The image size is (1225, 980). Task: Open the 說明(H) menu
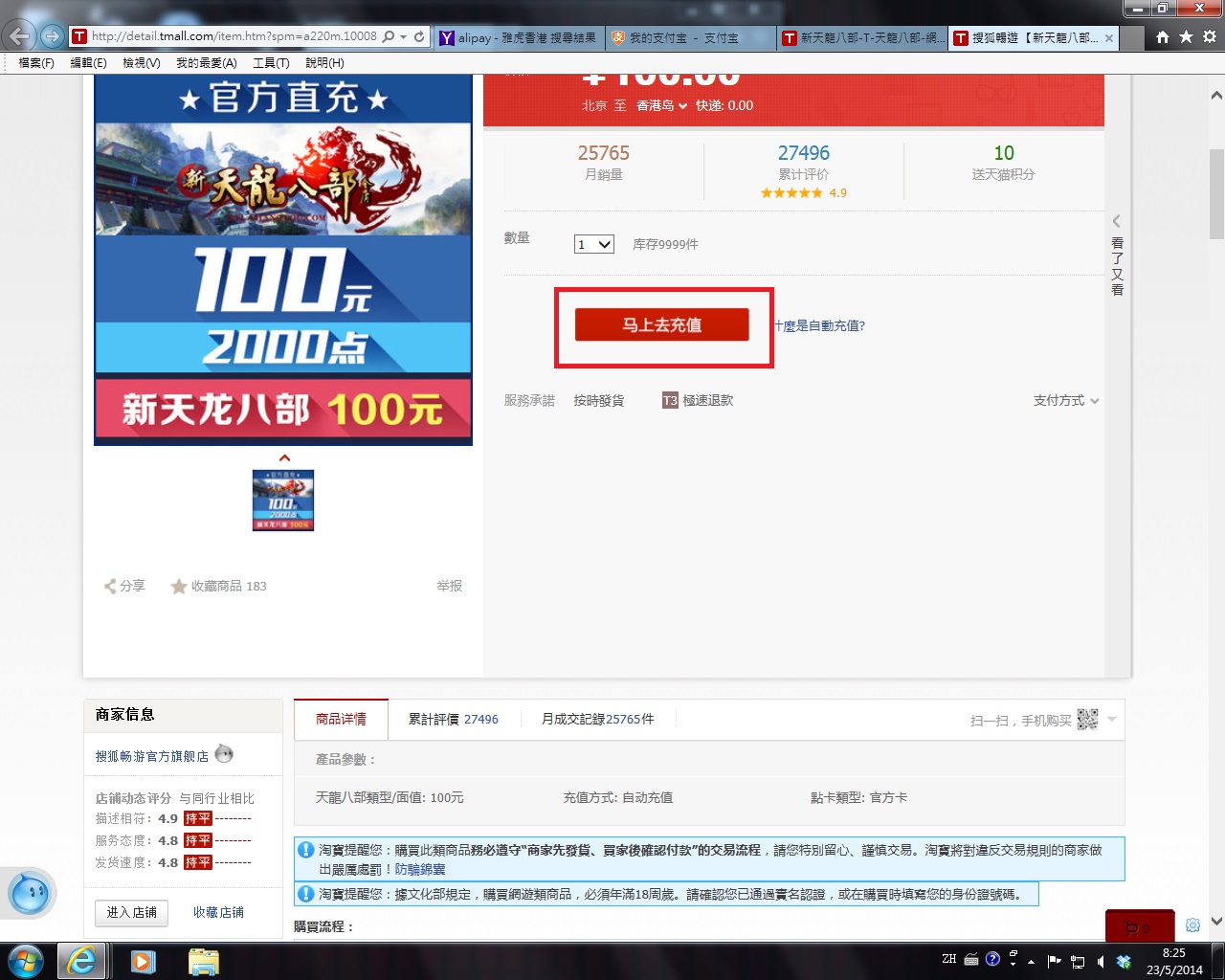coord(324,62)
